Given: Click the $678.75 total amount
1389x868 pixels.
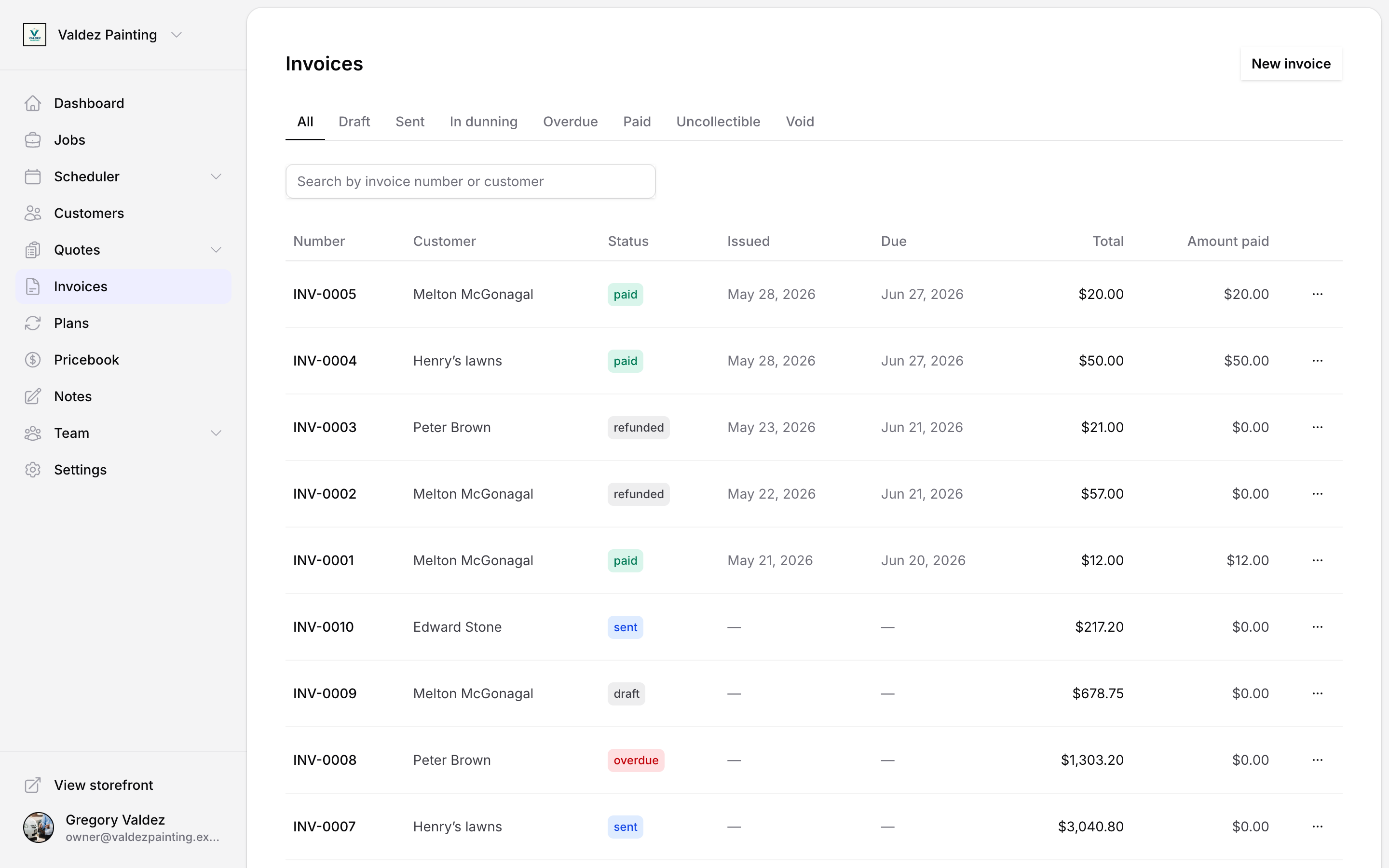Looking at the screenshot, I should [x=1098, y=694].
